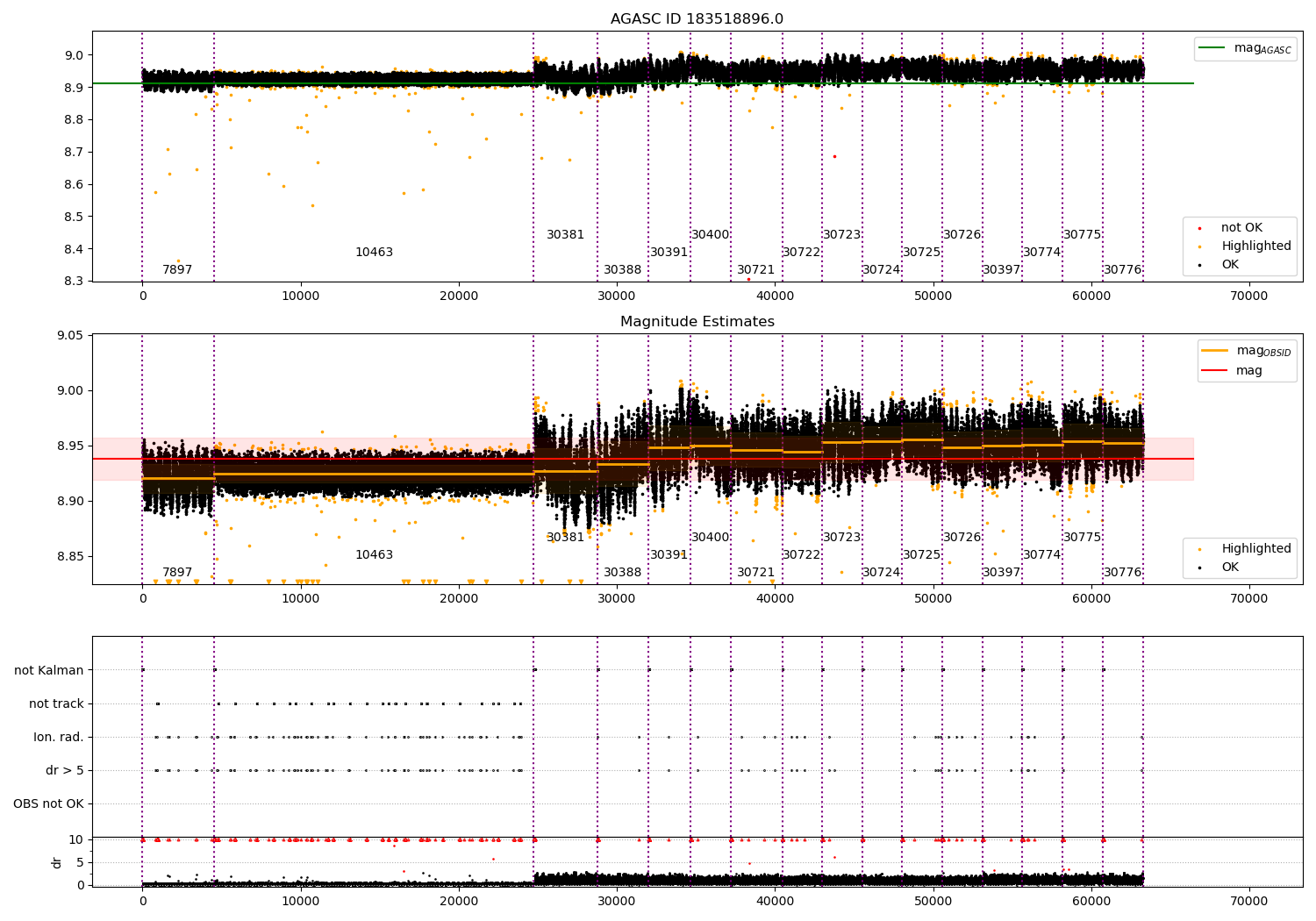Click obsid label 30397 in the top plot
The image size is (1316, 921).
coord(1001,270)
